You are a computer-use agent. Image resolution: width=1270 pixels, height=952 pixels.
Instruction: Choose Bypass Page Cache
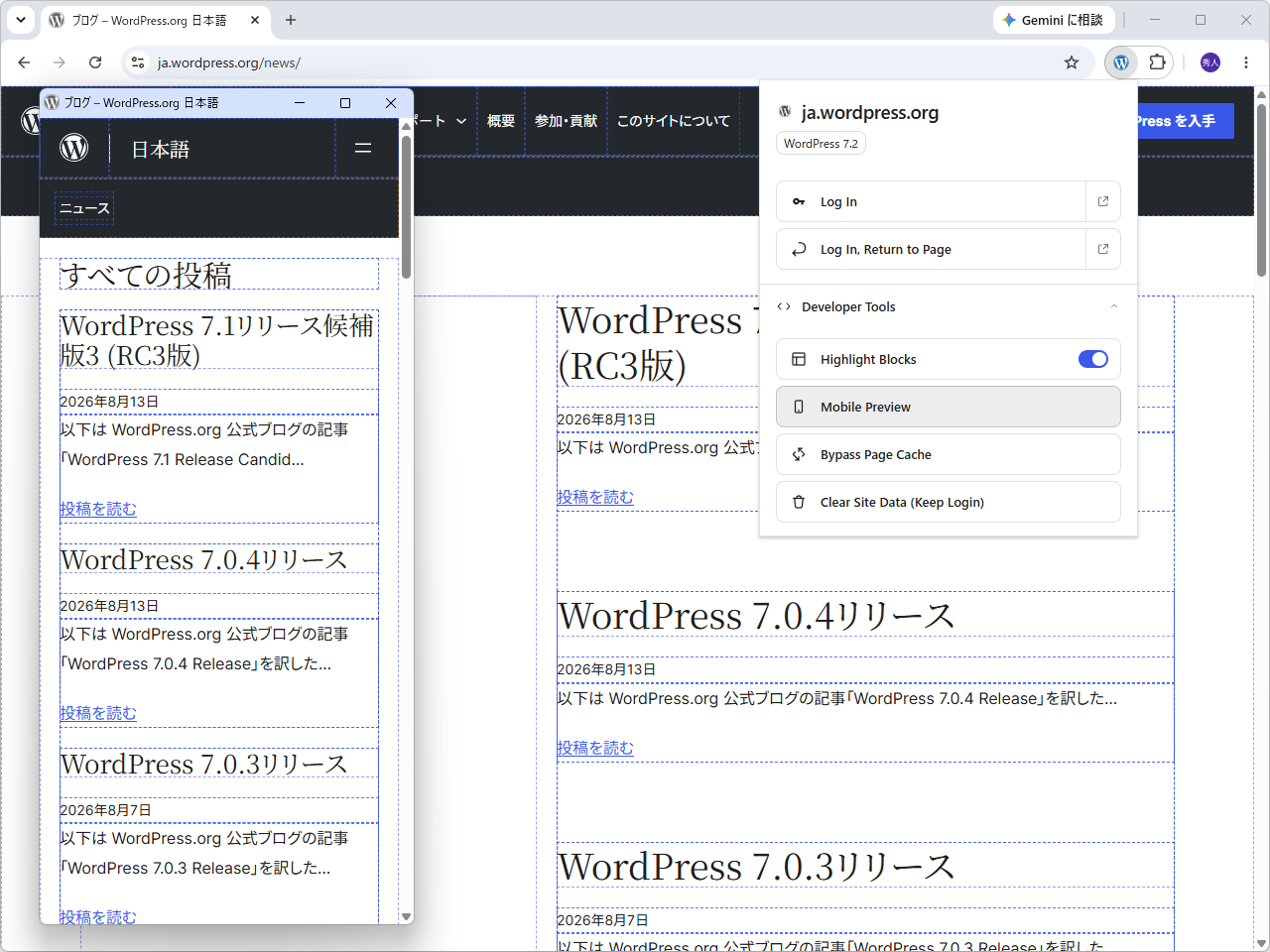click(948, 454)
